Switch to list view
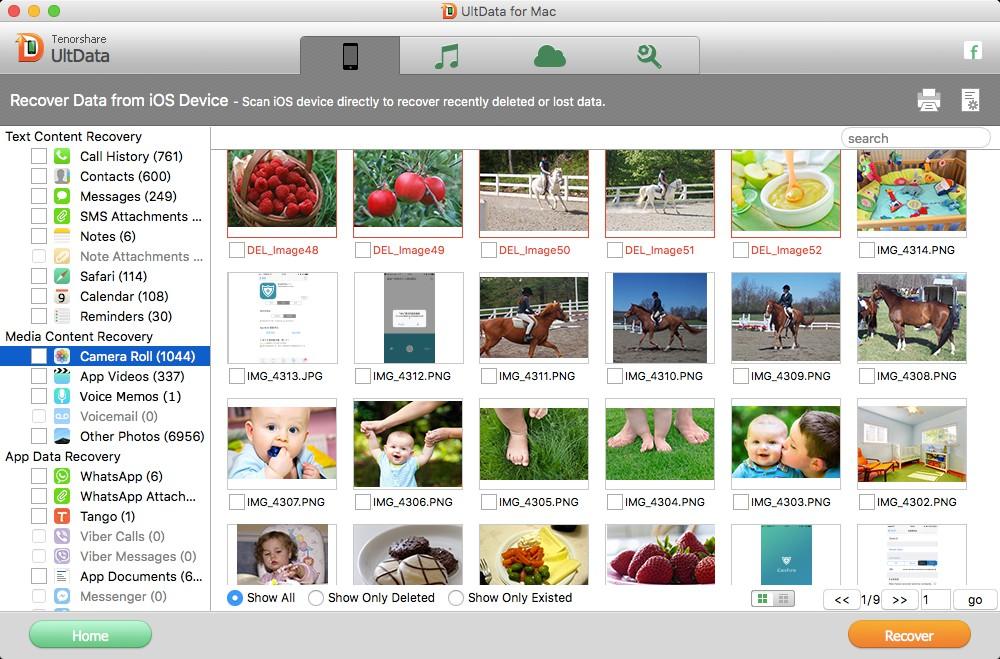This screenshot has width=1000, height=659. click(x=784, y=599)
